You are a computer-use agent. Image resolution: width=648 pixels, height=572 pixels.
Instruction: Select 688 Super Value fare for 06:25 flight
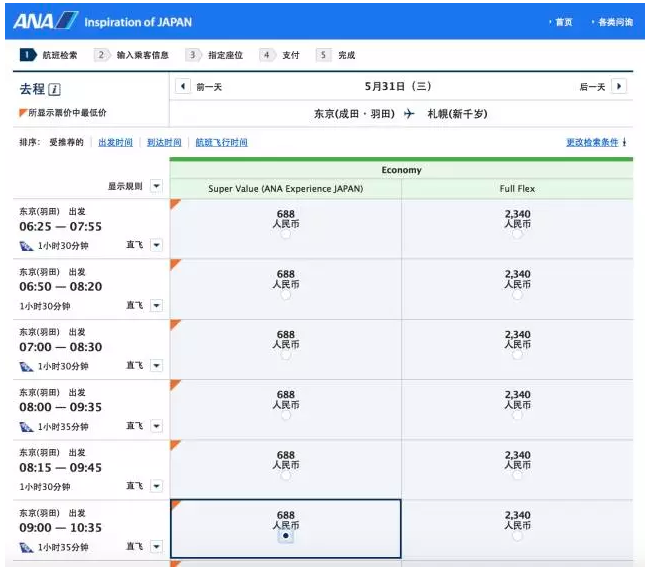point(286,236)
